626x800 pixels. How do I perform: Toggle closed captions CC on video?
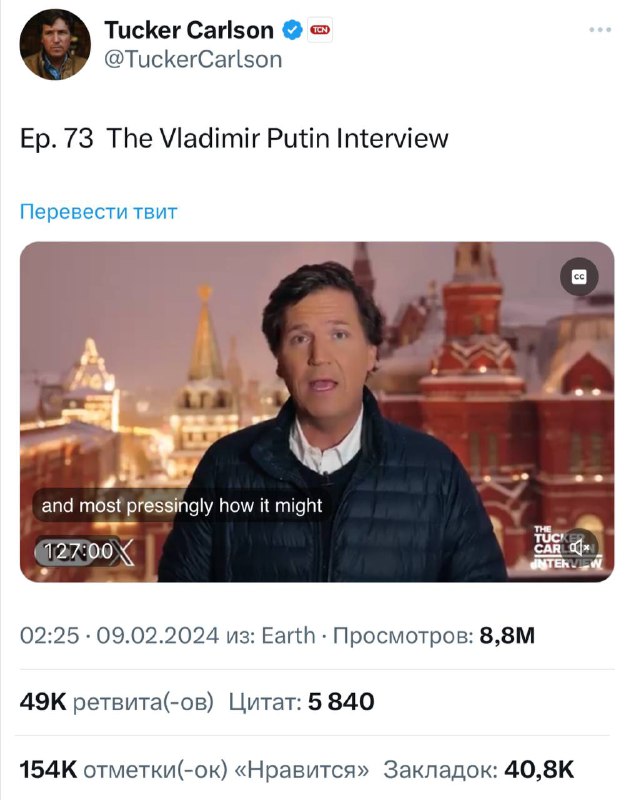(579, 277)
